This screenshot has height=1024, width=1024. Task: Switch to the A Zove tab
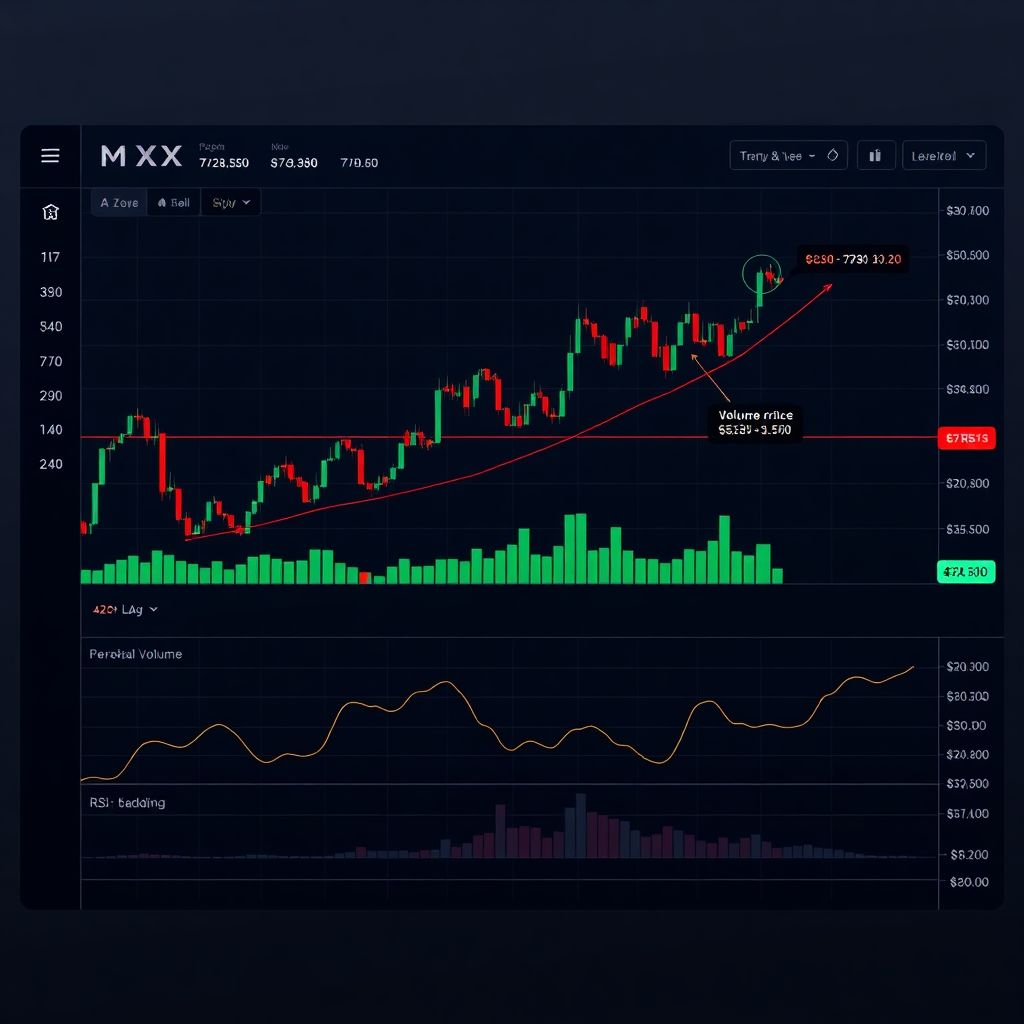pos(117,202)
